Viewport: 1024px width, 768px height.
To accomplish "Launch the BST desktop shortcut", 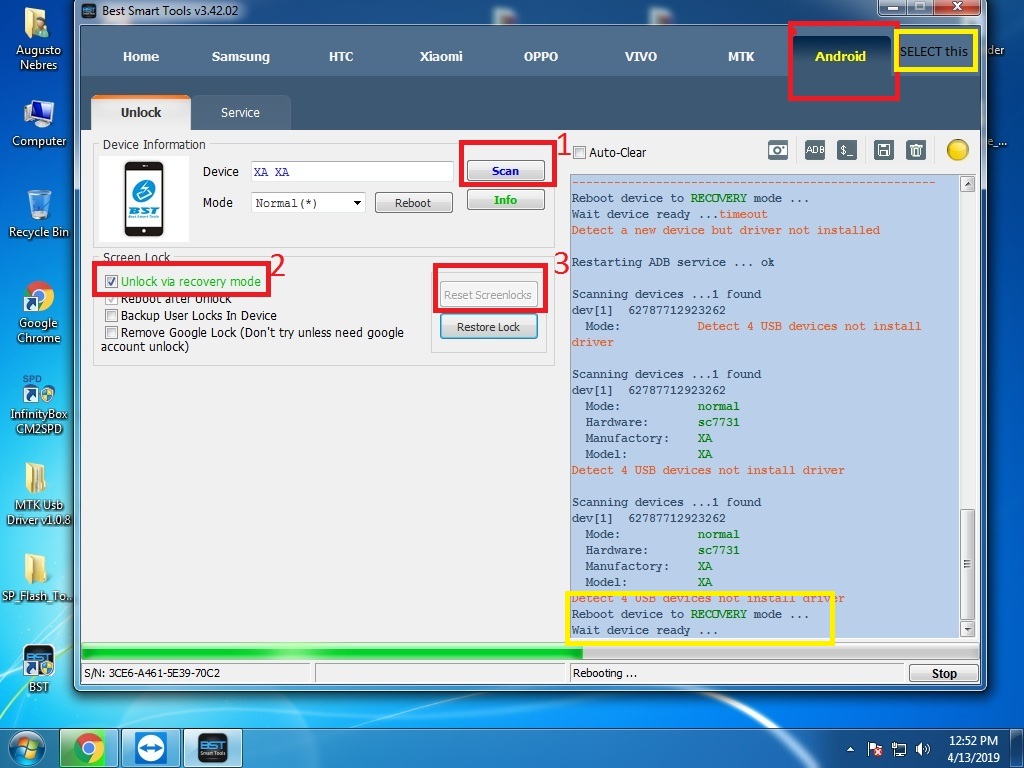I will tap(39, 668).
